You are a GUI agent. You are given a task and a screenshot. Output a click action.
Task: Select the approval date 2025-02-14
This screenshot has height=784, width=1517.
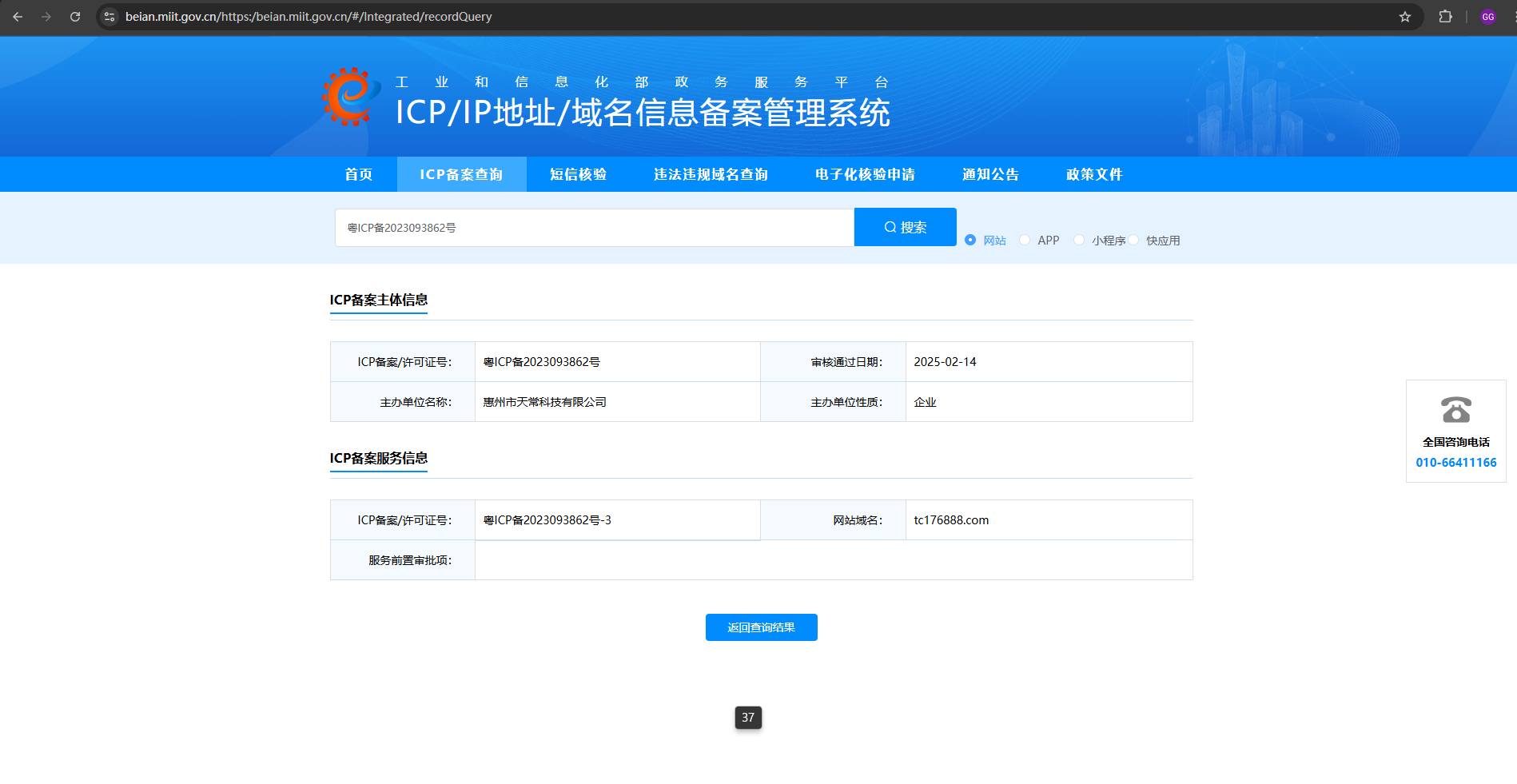coord(945,362)
